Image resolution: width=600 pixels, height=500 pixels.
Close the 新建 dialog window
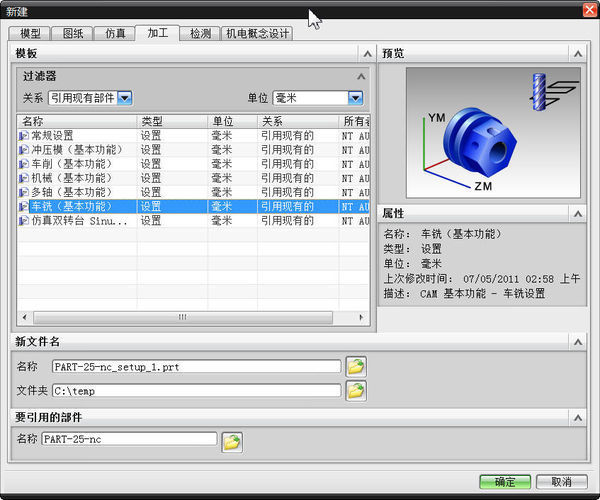point(590,10)
